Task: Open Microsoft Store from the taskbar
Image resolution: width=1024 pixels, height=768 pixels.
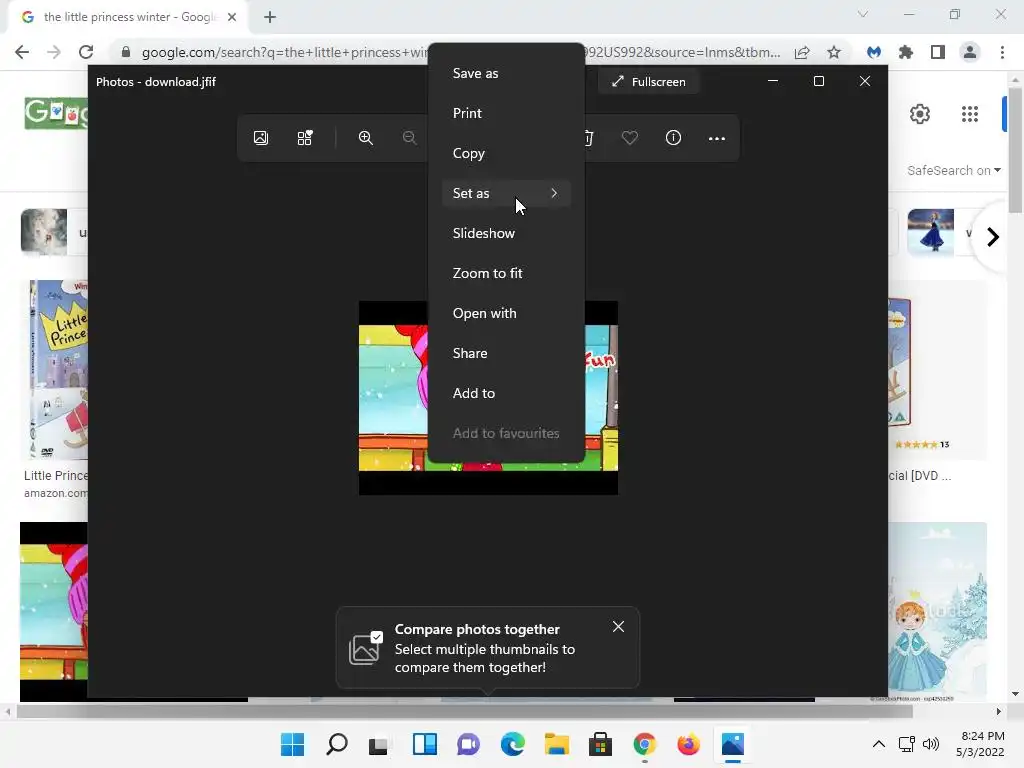Action: [600, 744]
